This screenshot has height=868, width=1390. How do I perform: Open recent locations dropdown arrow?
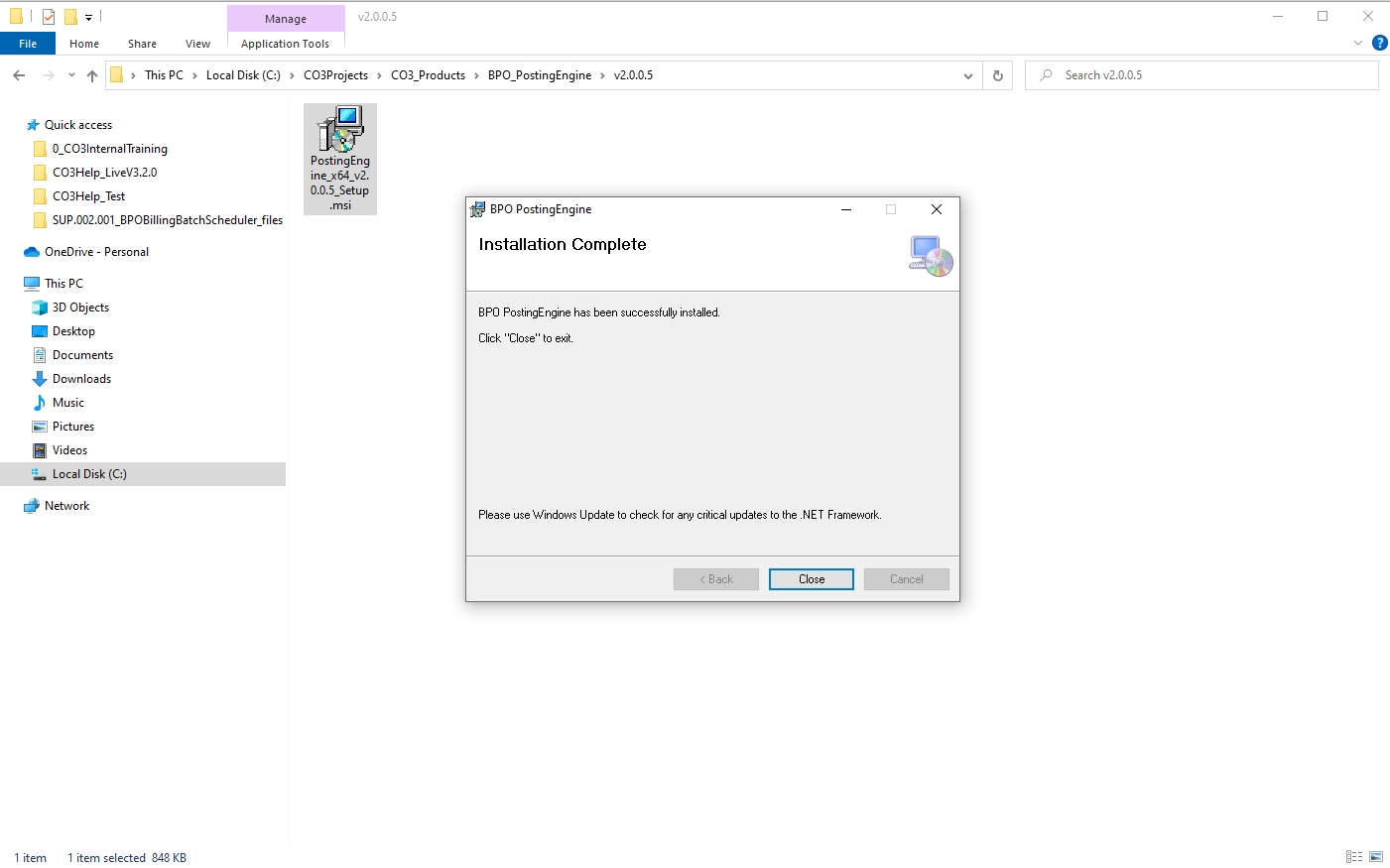(71, 75)
